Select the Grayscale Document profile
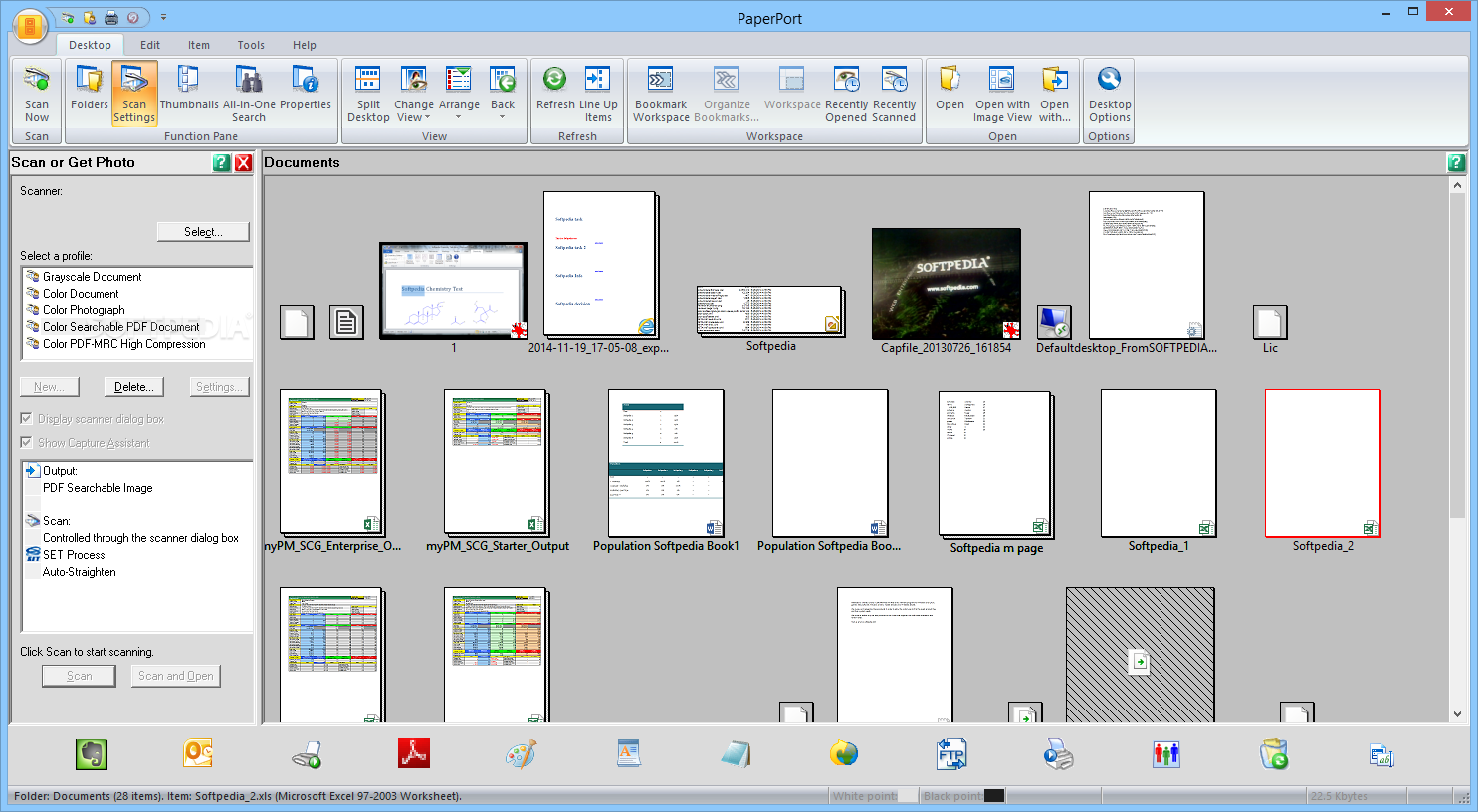 (x=92, y=277)
